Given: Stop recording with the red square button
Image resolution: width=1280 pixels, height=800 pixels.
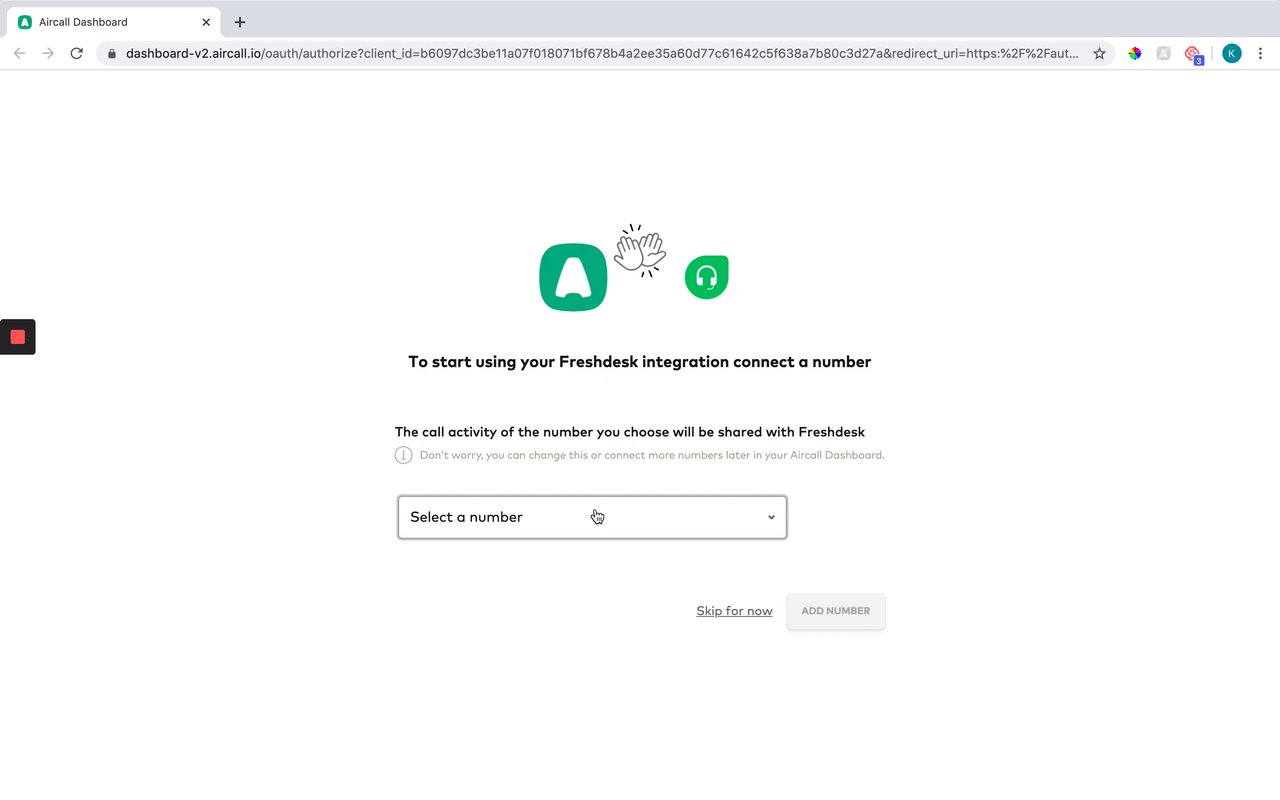Looking at the screenshot, I should click(x=17, y=337).
